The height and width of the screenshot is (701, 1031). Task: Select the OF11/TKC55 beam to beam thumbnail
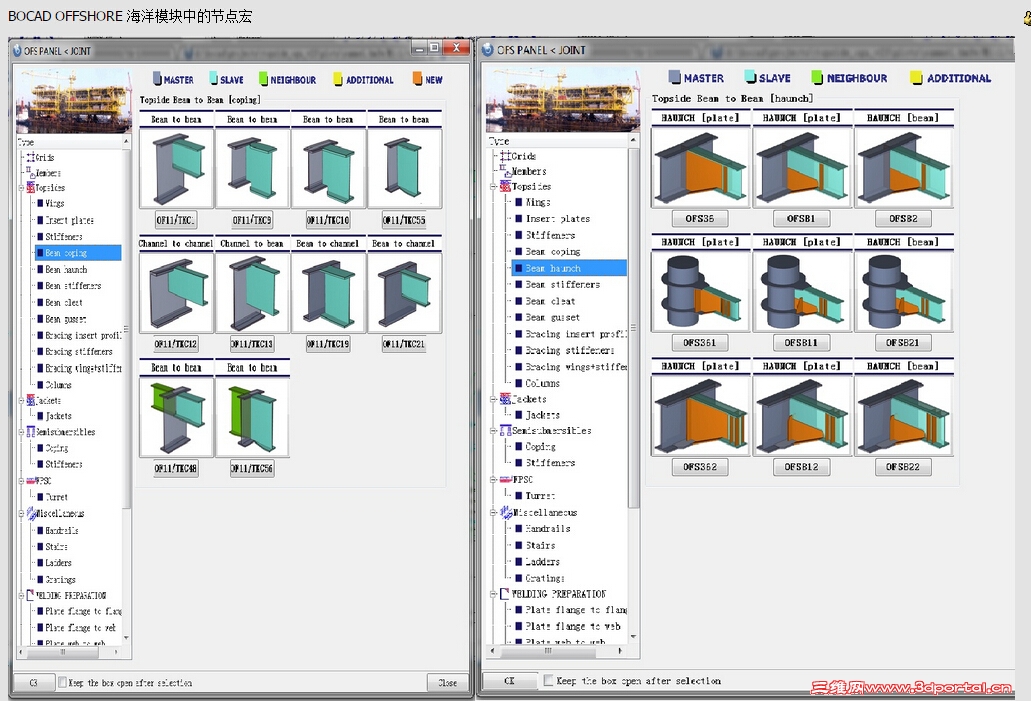(404, 168)
